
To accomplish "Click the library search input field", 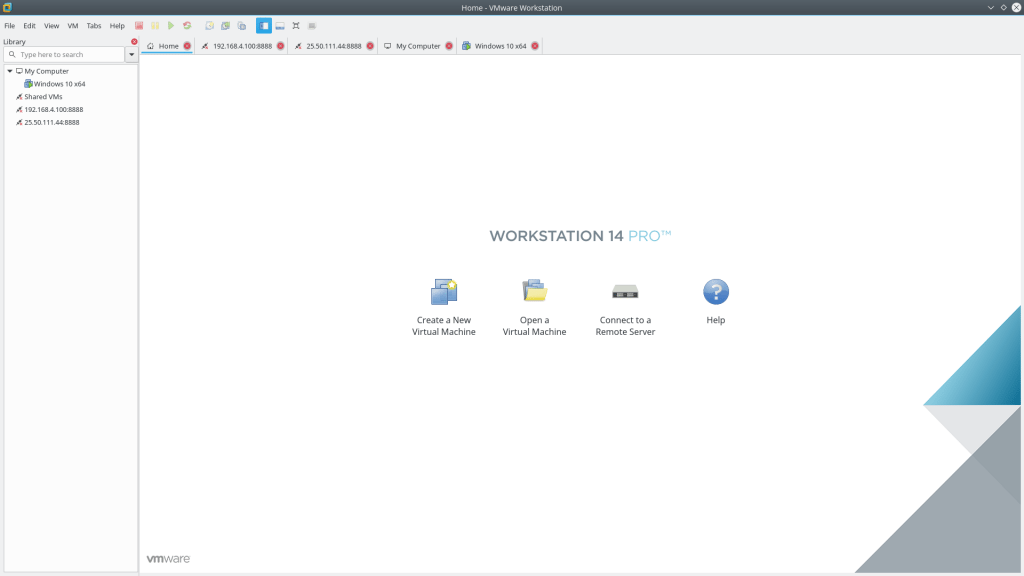I will coord(64,55).
